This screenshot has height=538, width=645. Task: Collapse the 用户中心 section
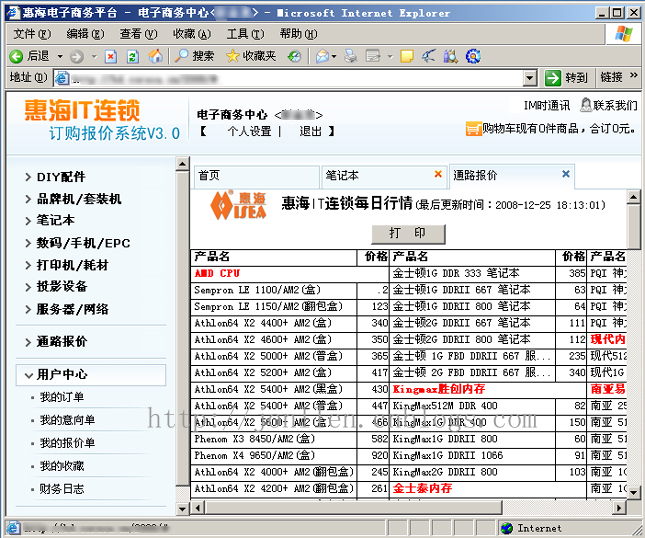click(x=91, y=375)
